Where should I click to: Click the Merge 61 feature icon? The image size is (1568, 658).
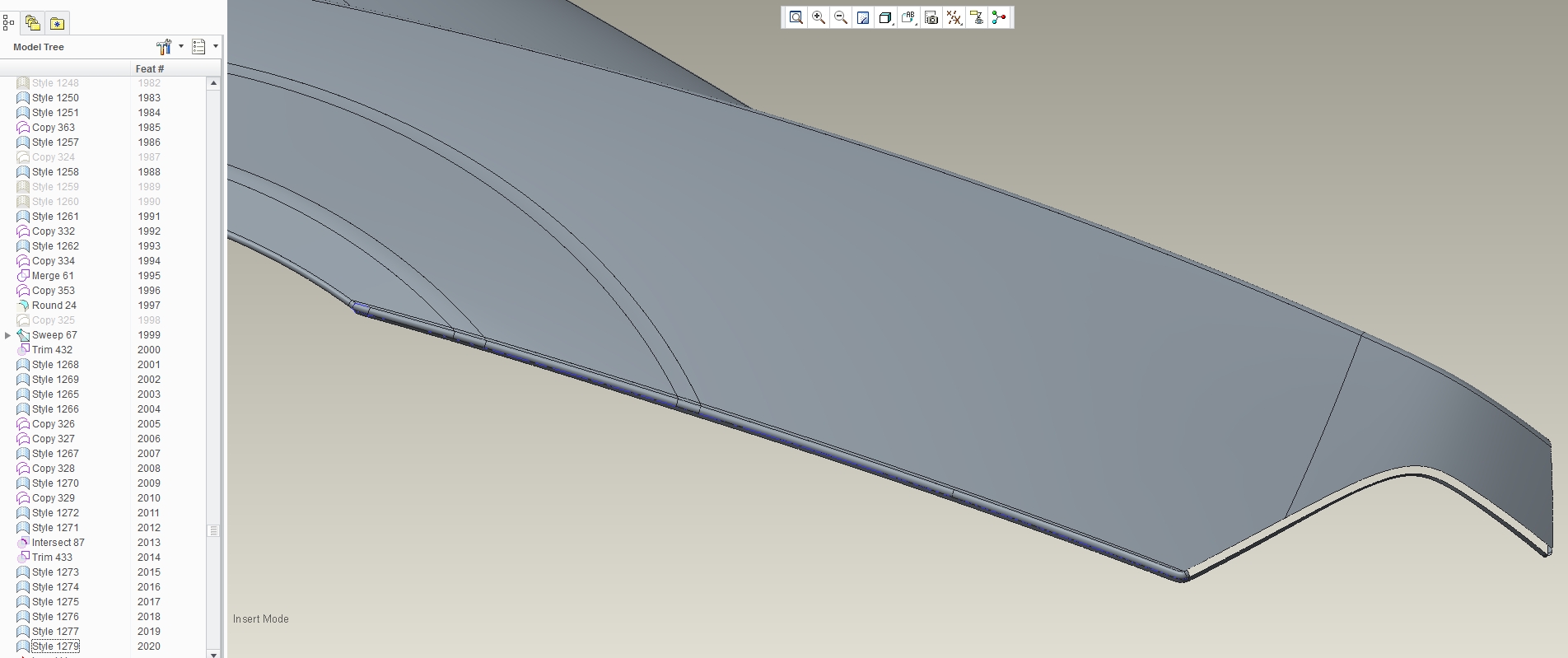[x=23, y=276]
